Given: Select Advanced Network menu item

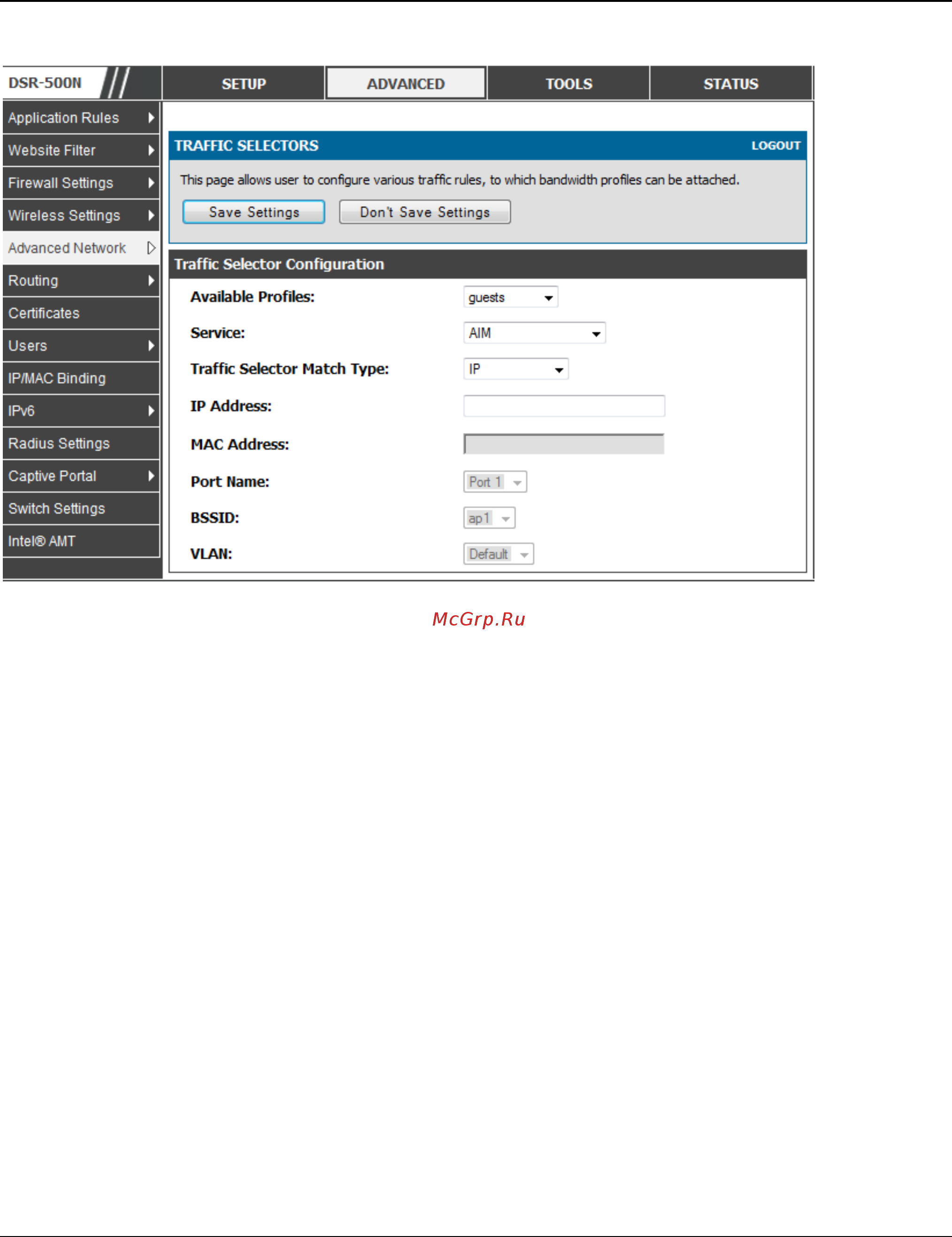Looking at the screenshot, I should [81, 248].
